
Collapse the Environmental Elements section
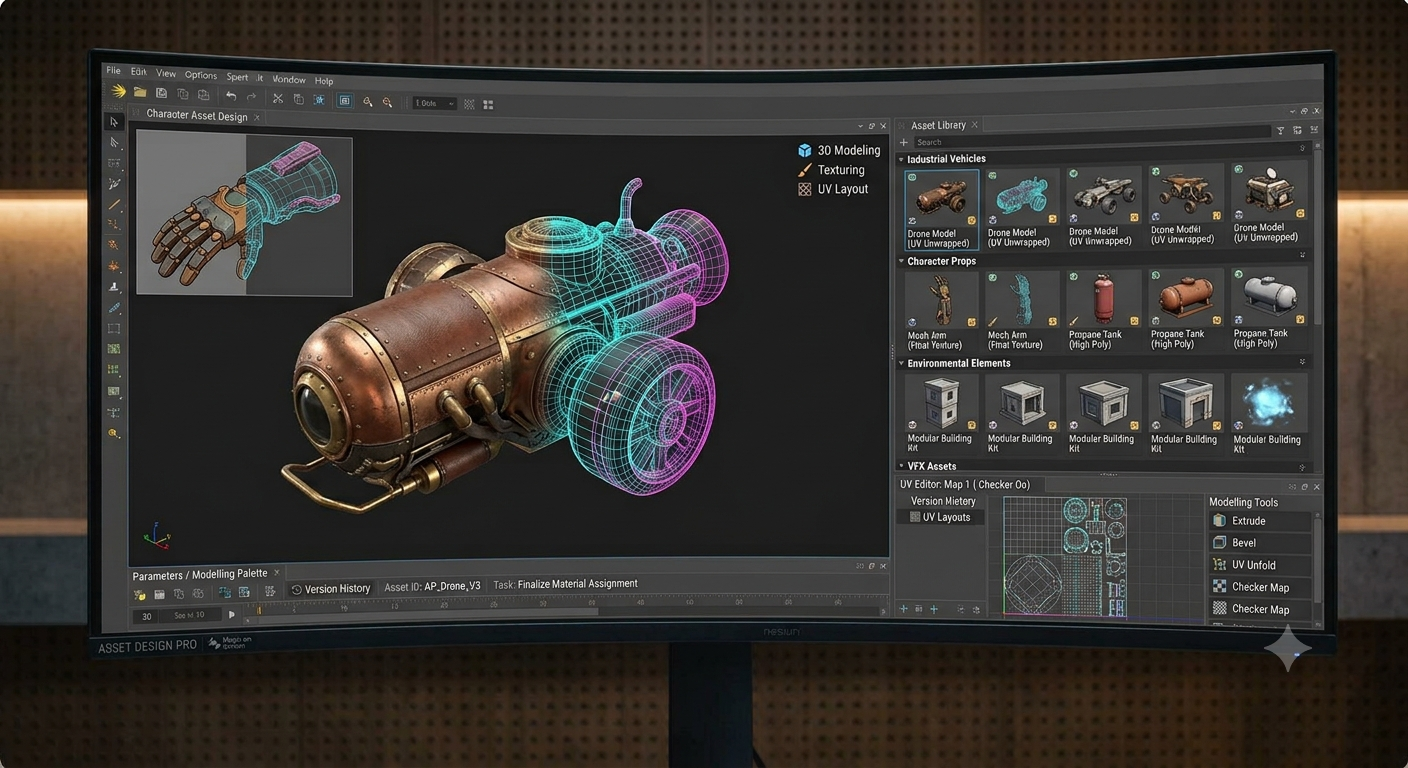[901, 363]
